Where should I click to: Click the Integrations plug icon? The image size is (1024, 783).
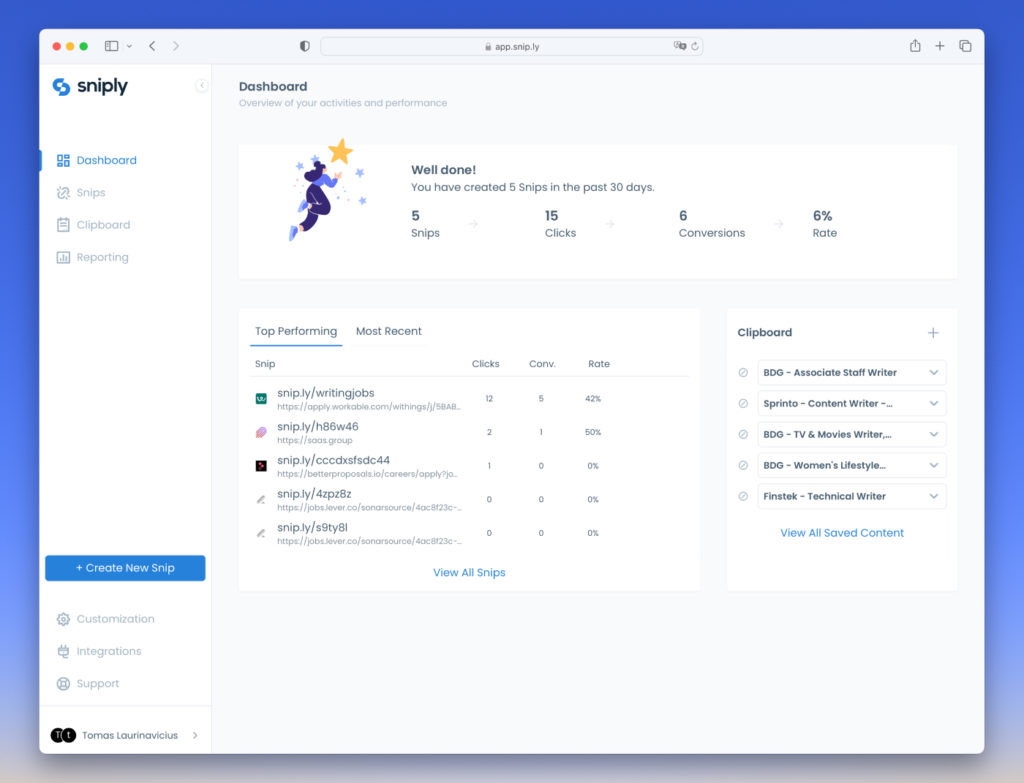[x=63, y=651]
